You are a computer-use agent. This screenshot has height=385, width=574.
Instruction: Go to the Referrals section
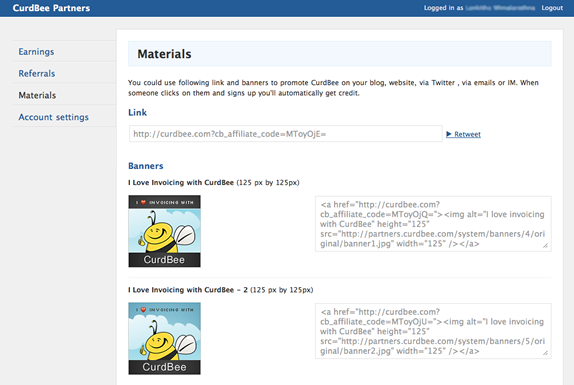pos(37,73)
